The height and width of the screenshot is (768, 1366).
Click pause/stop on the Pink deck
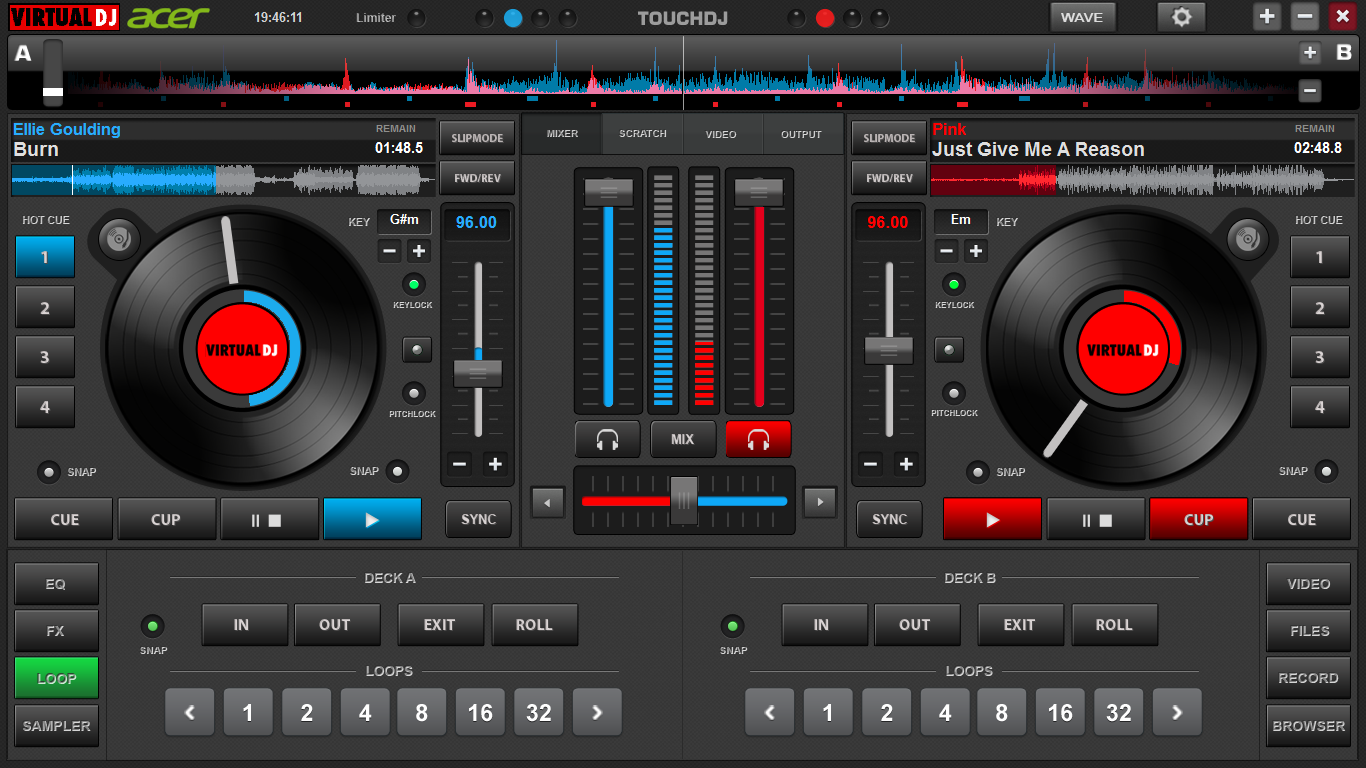tap(1095, 519)
